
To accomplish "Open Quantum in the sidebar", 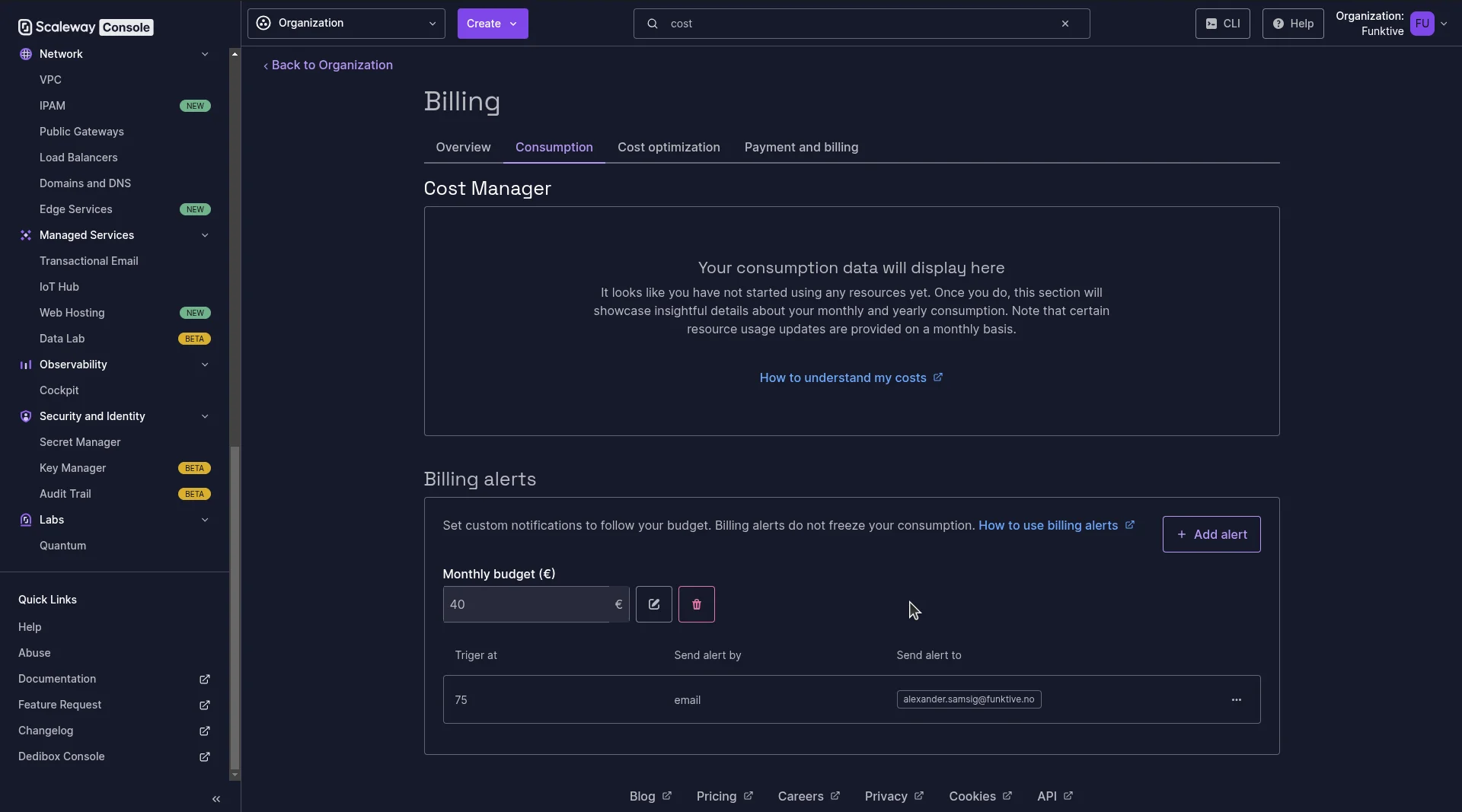I will click(x=63, y=546).
